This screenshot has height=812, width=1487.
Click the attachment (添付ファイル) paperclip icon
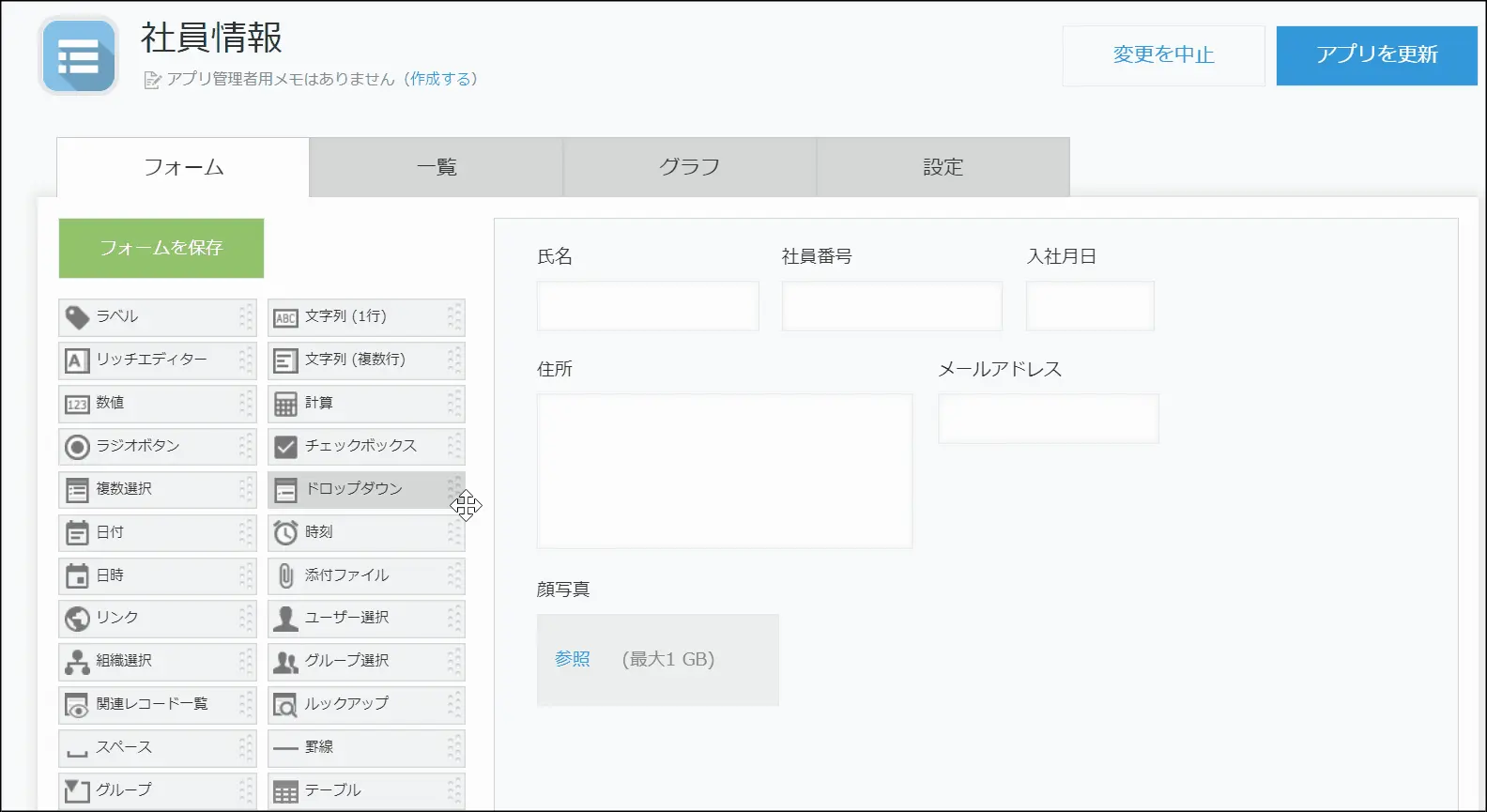pyautogui.click(x=285, y=575)
